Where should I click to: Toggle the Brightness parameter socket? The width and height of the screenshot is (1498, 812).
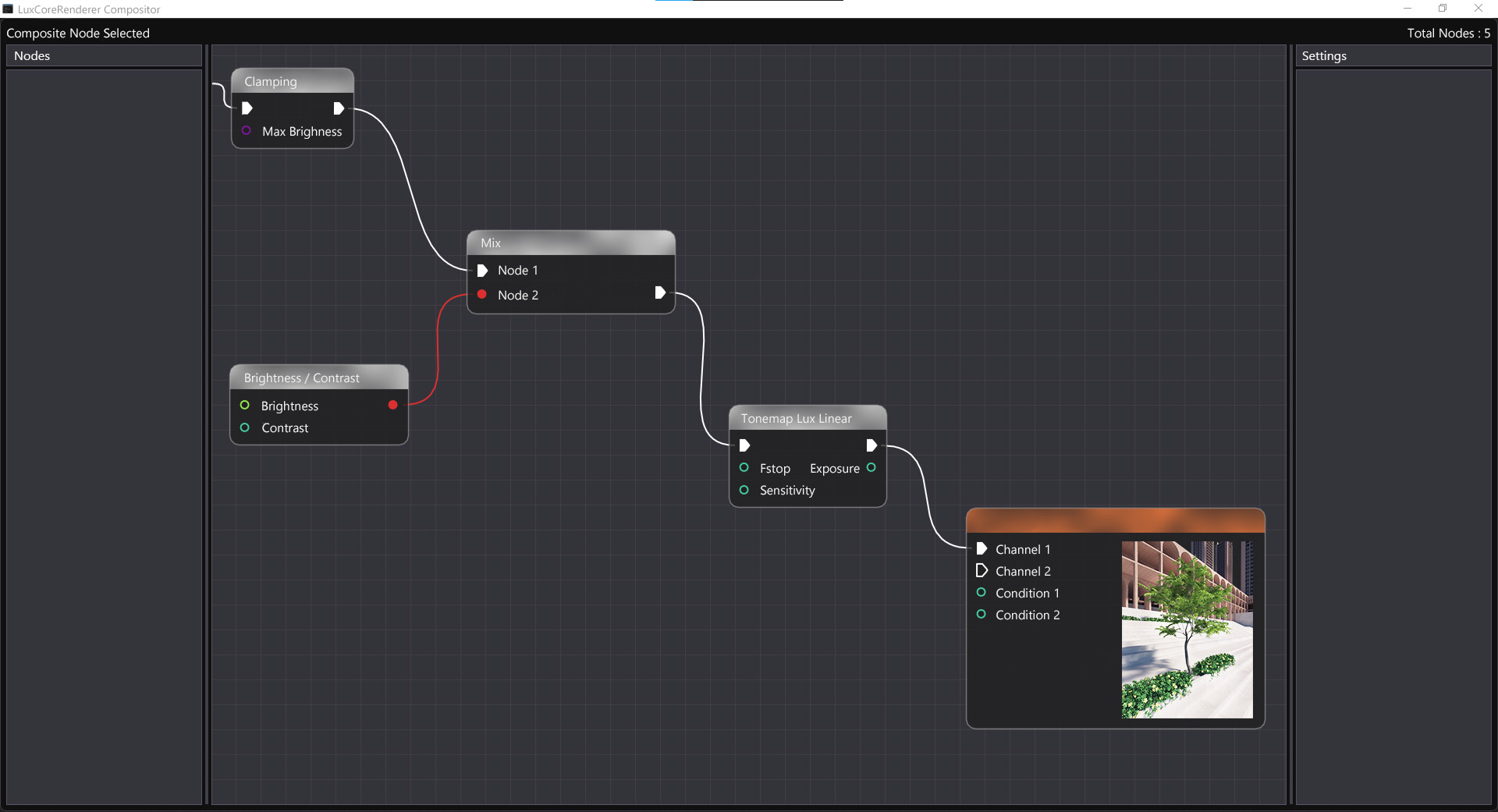245,406
